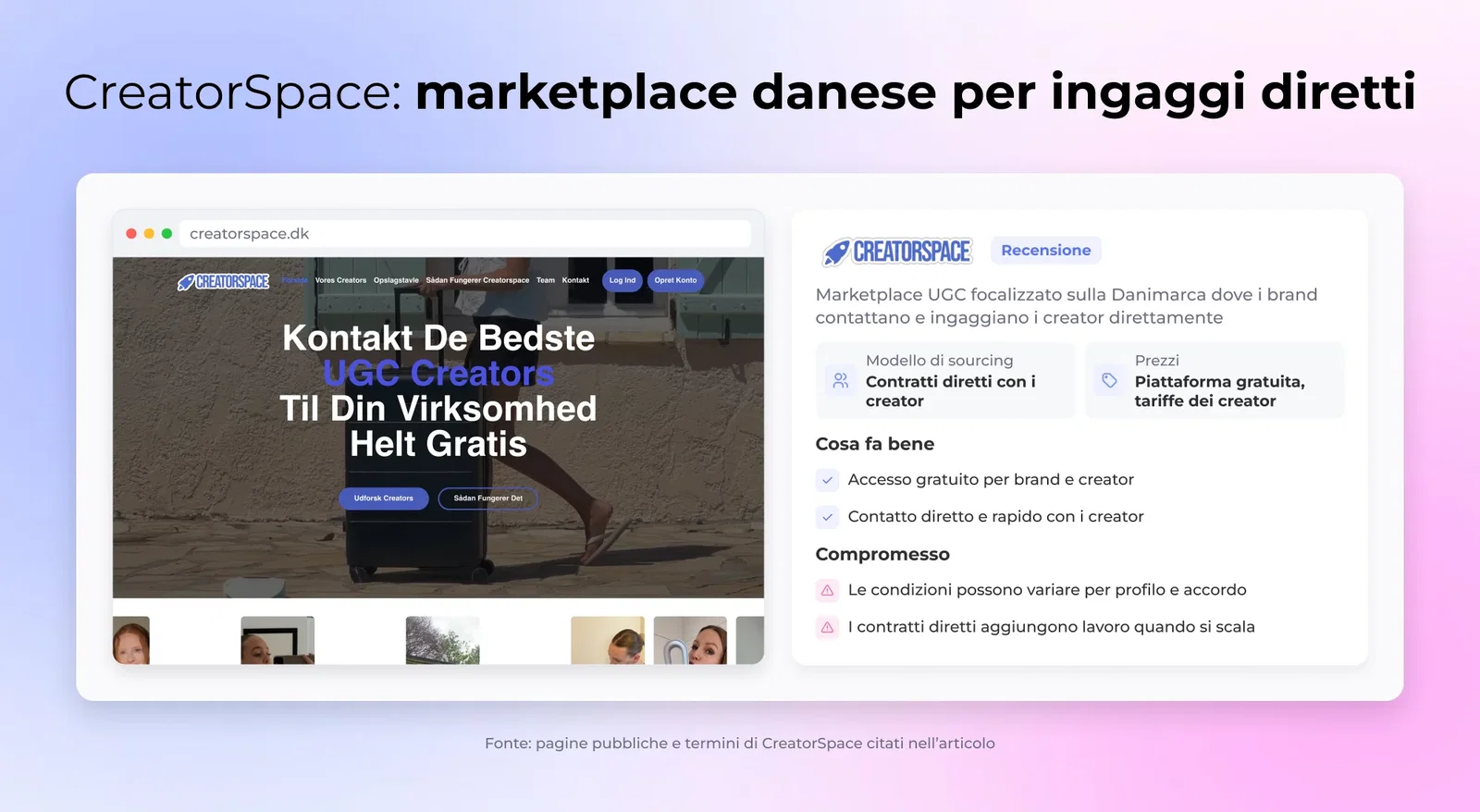Image resolution: width=1480 pixels, height=812 pixels.
Task: Click the checkmark icon beside Accesso gratuito
Action: (x=827, y=480)
